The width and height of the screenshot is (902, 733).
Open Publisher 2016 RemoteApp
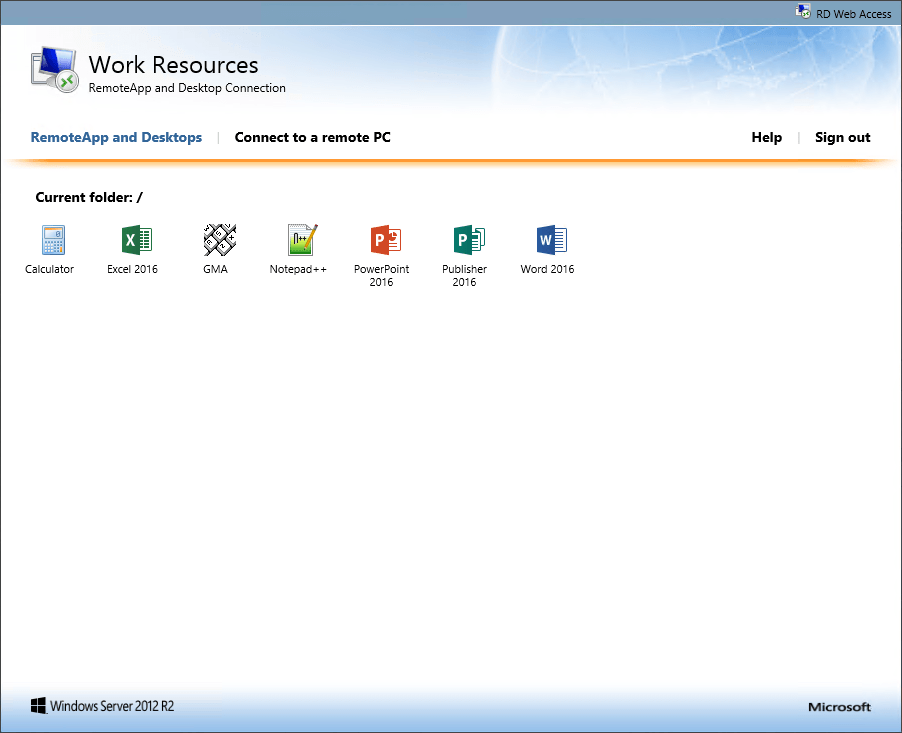(x=465, y=240)
